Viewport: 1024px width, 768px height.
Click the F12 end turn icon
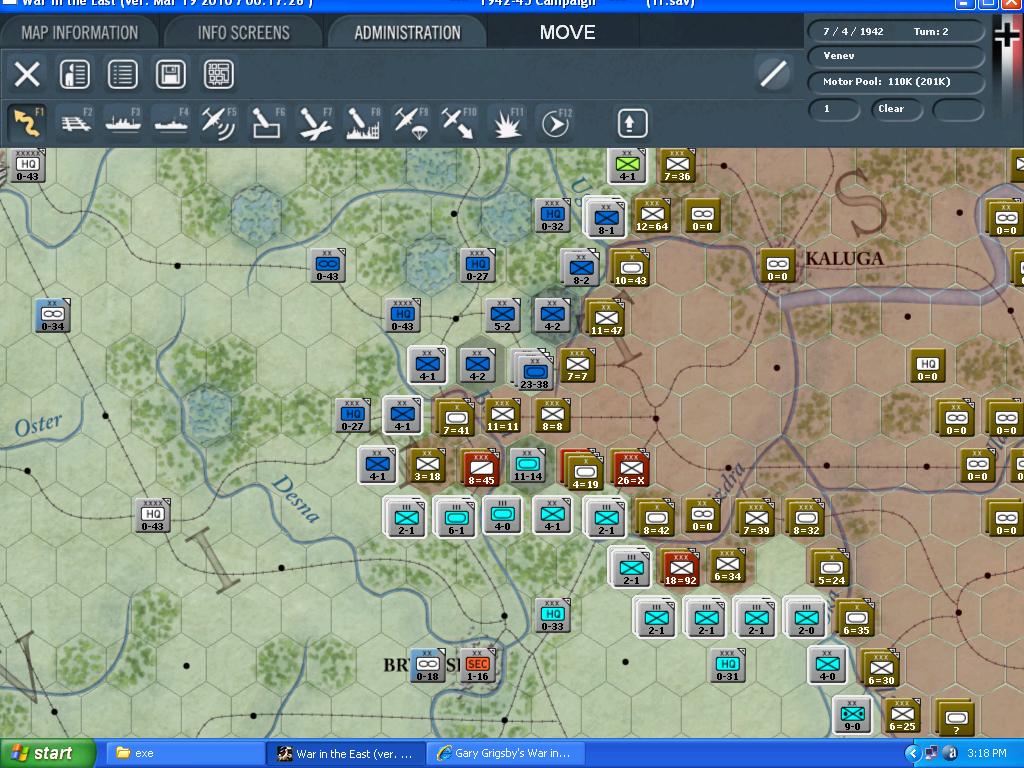coord(556,123)
